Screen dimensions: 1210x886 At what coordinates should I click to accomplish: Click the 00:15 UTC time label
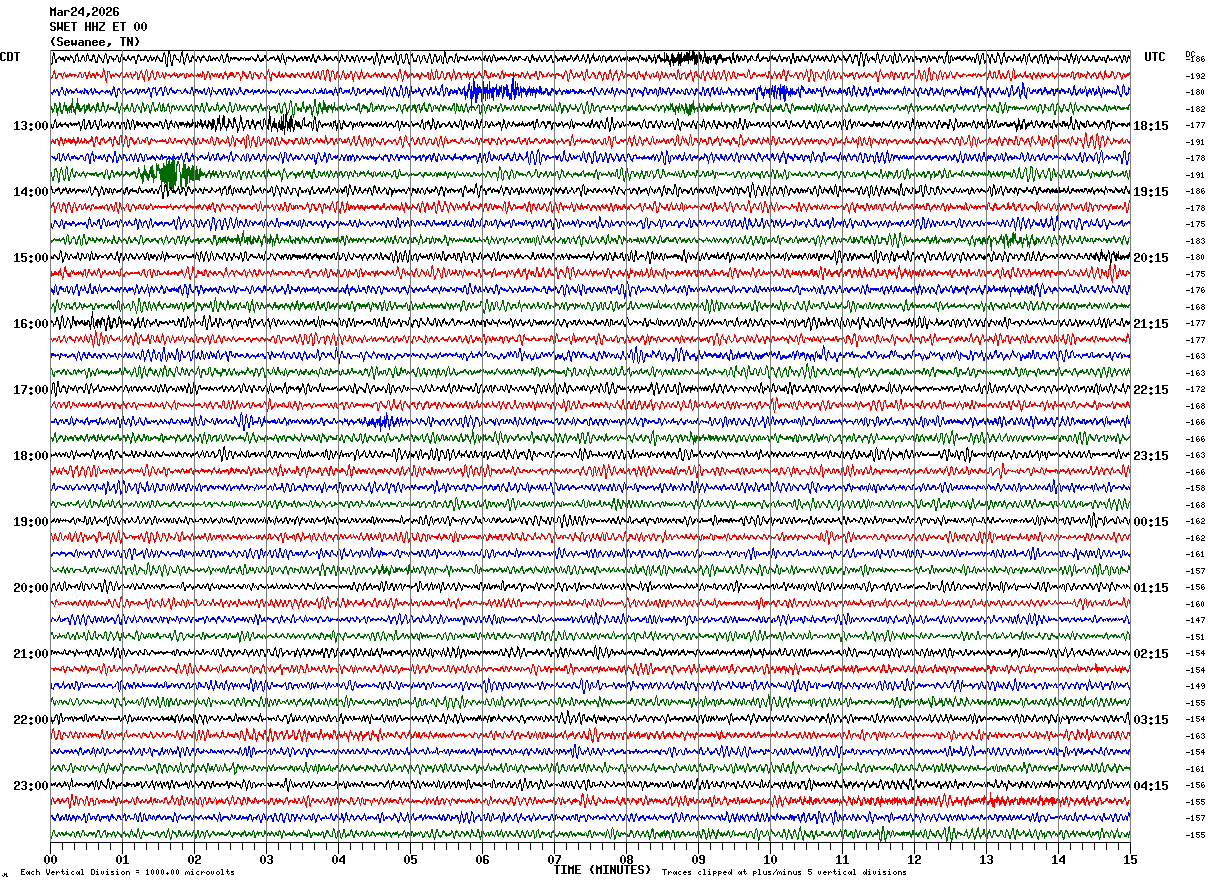tap(1150, 521)
